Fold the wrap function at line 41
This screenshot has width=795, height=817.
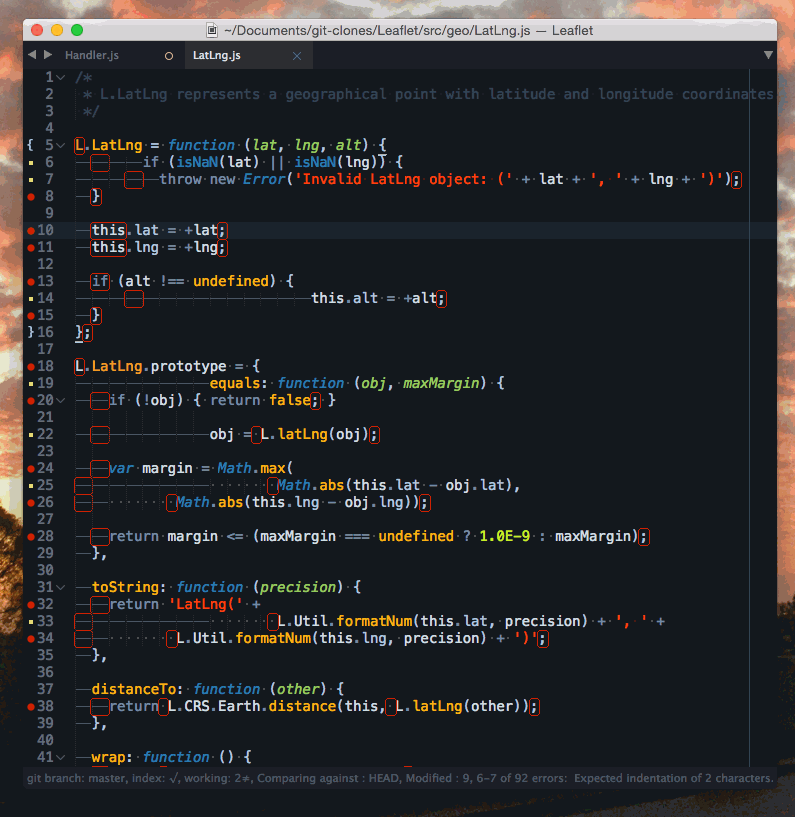[63, 757]
